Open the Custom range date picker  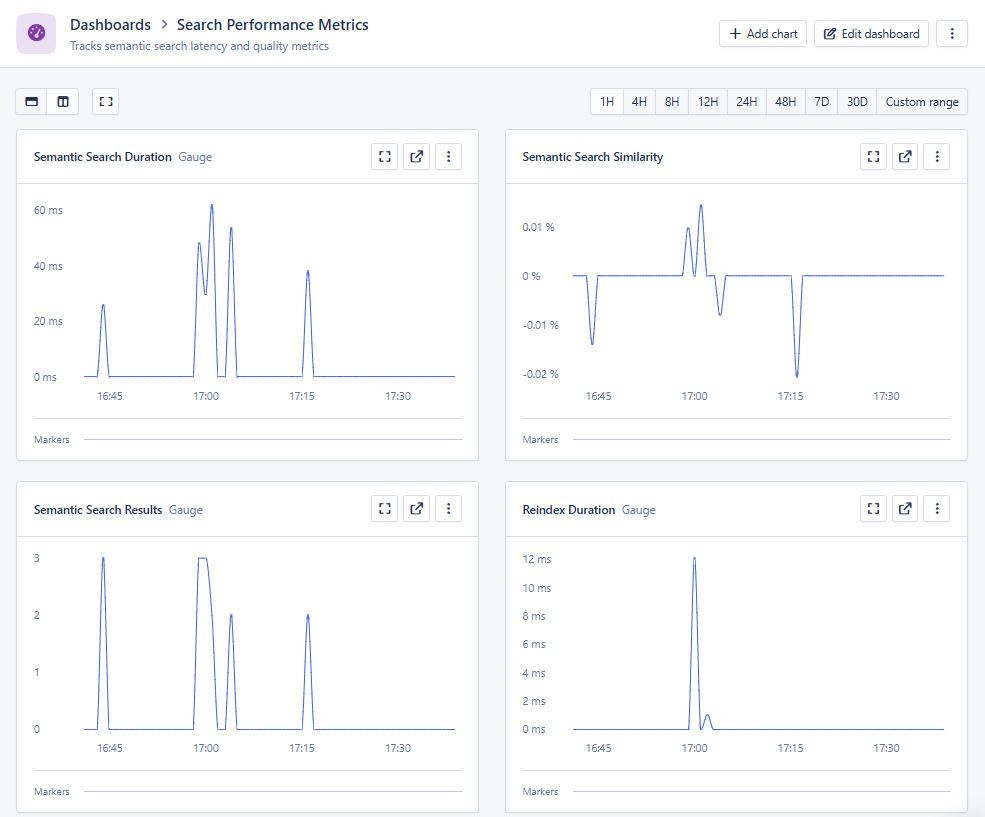pos(921,101)
